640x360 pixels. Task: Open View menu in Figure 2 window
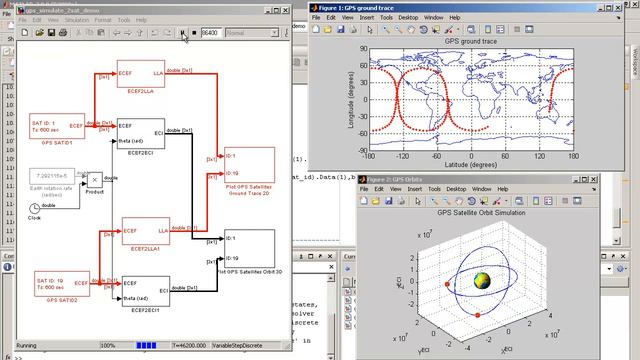pyautogui.click(x=396, y=189)
